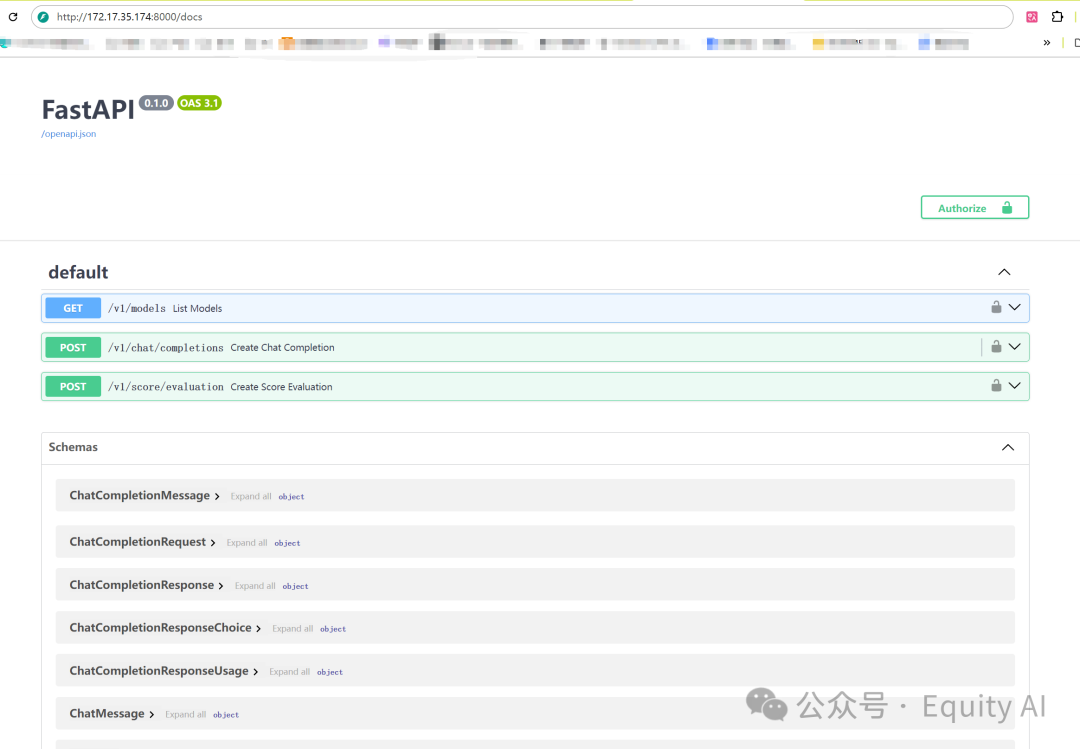
Task: Click the address bar URL field
Action: tap(522, 17)
